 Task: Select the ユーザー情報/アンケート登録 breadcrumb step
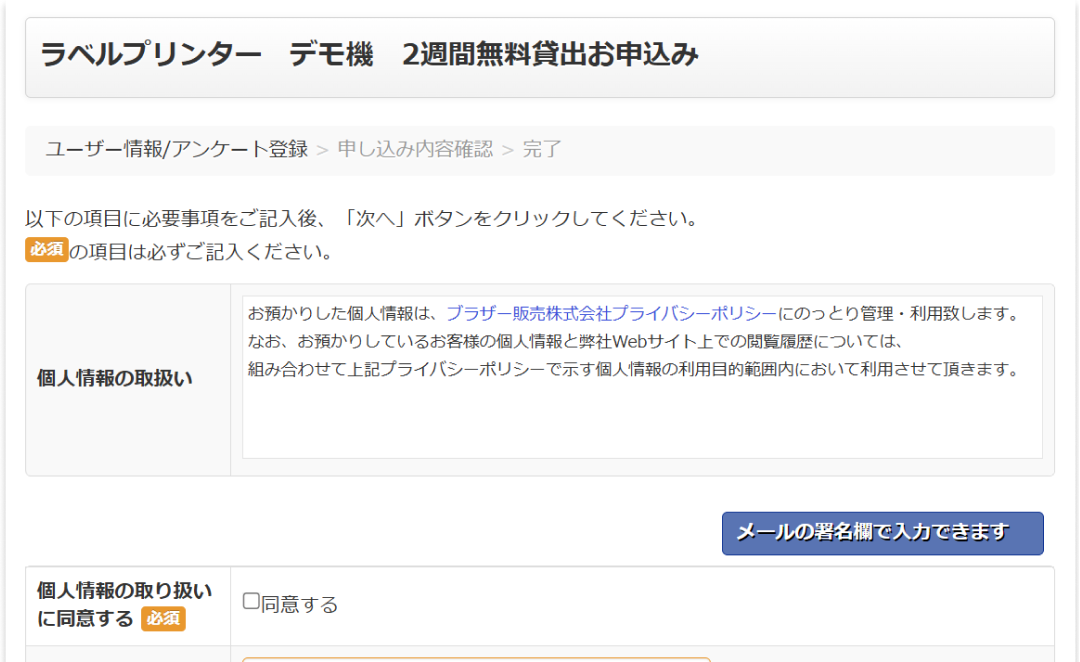(x=176, y=150)
